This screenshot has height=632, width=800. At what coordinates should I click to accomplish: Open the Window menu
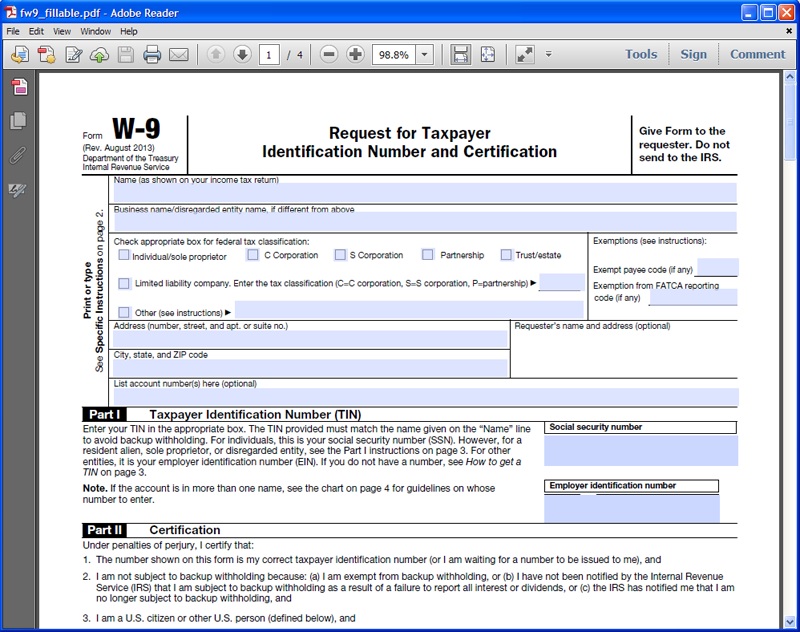(96, 31)
